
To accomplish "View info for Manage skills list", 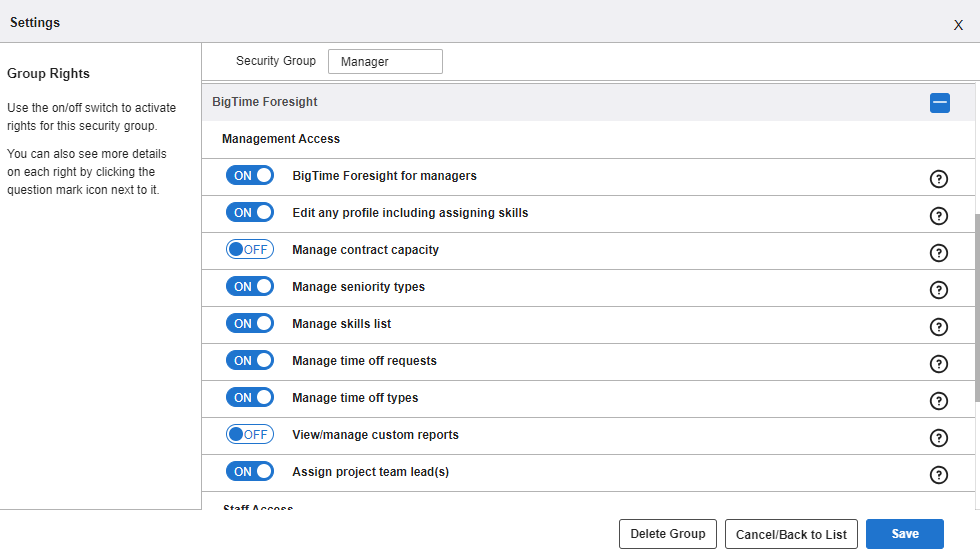I will tap(938, 327).
